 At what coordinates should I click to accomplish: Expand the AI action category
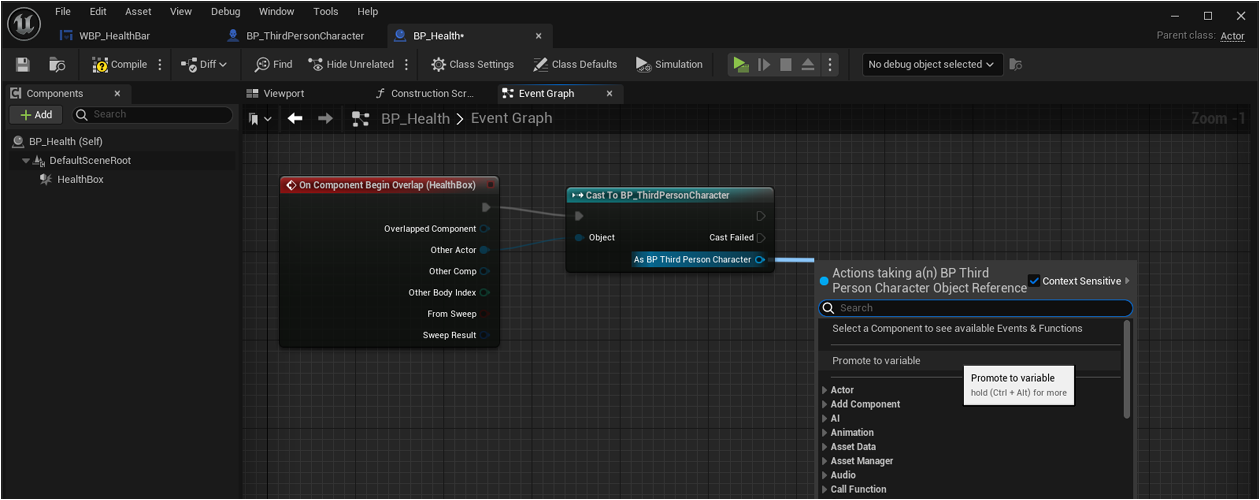click(x=825, y=419)
